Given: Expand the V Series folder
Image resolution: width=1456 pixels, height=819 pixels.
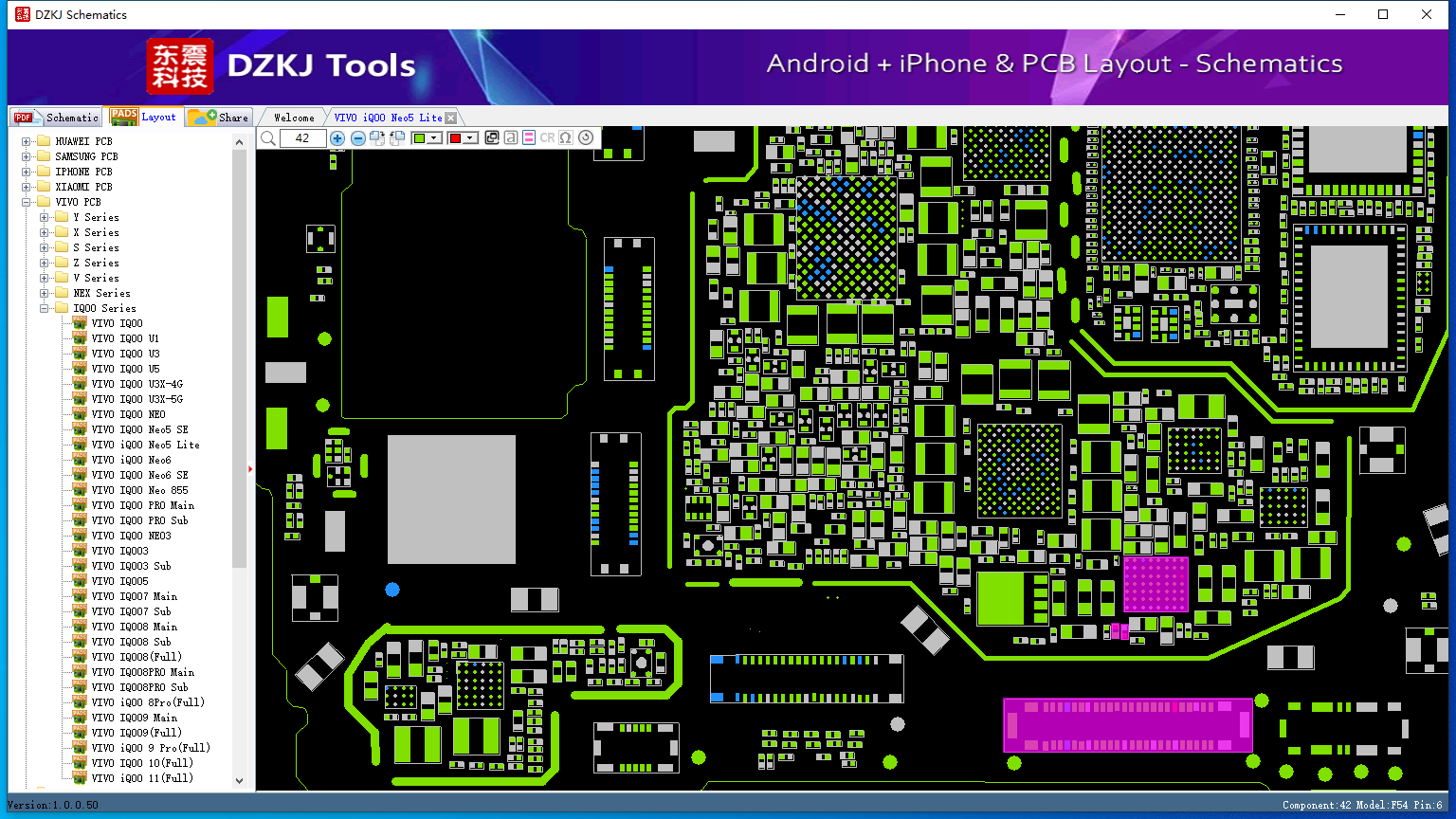Looking at the screenshot, I should (45, 278).
